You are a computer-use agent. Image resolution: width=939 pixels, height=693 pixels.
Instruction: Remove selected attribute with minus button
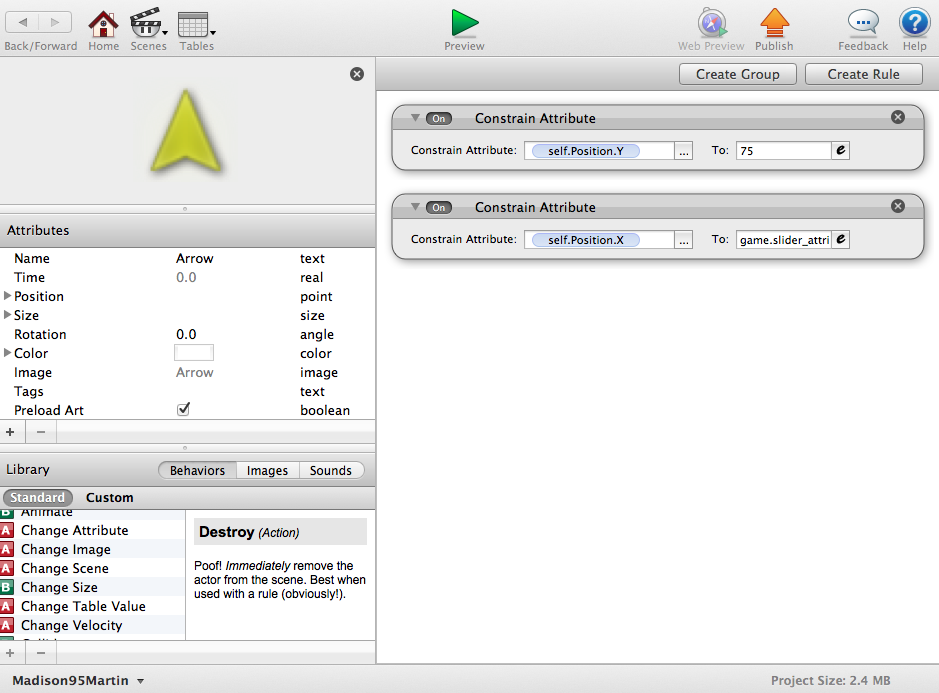click(x=41, y=432)
